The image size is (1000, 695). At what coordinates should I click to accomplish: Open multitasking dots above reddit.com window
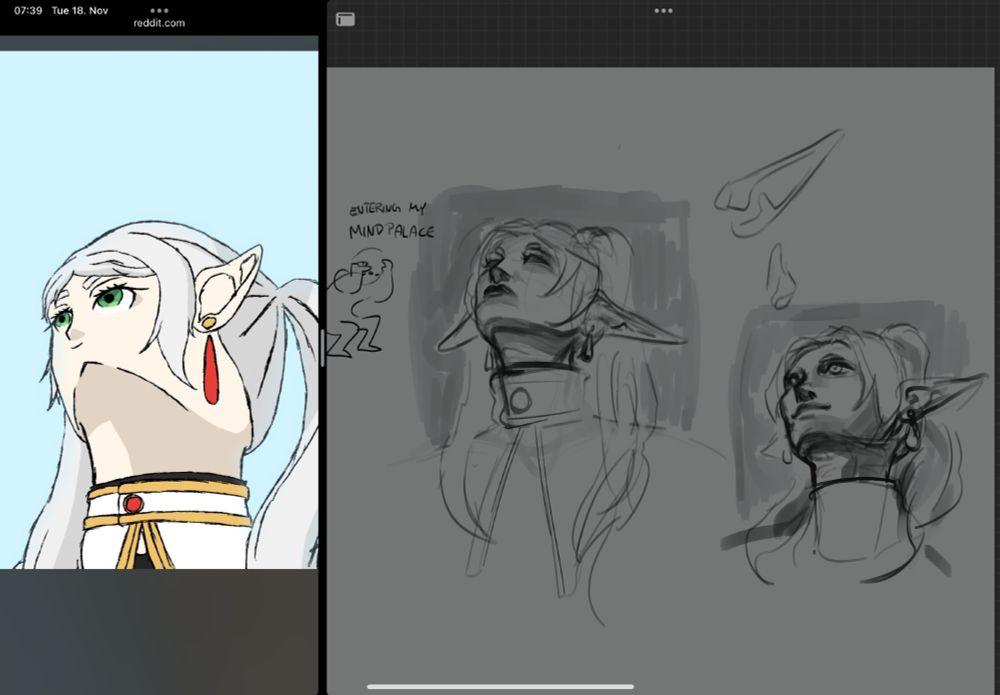[x=159, y=11]
